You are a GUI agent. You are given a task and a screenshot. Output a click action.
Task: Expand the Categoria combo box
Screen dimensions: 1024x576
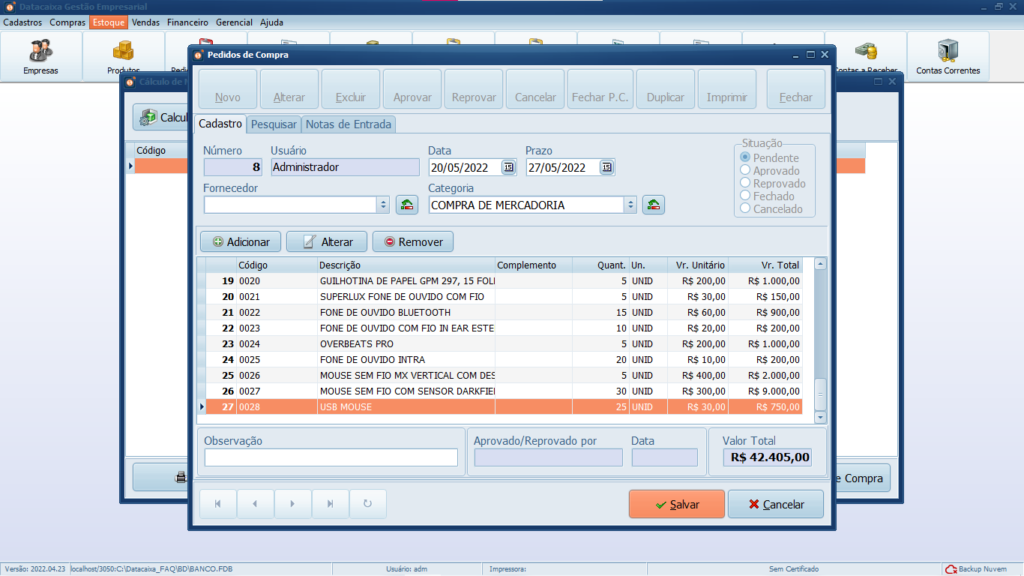pyautogui.click(x=630, y=205)
